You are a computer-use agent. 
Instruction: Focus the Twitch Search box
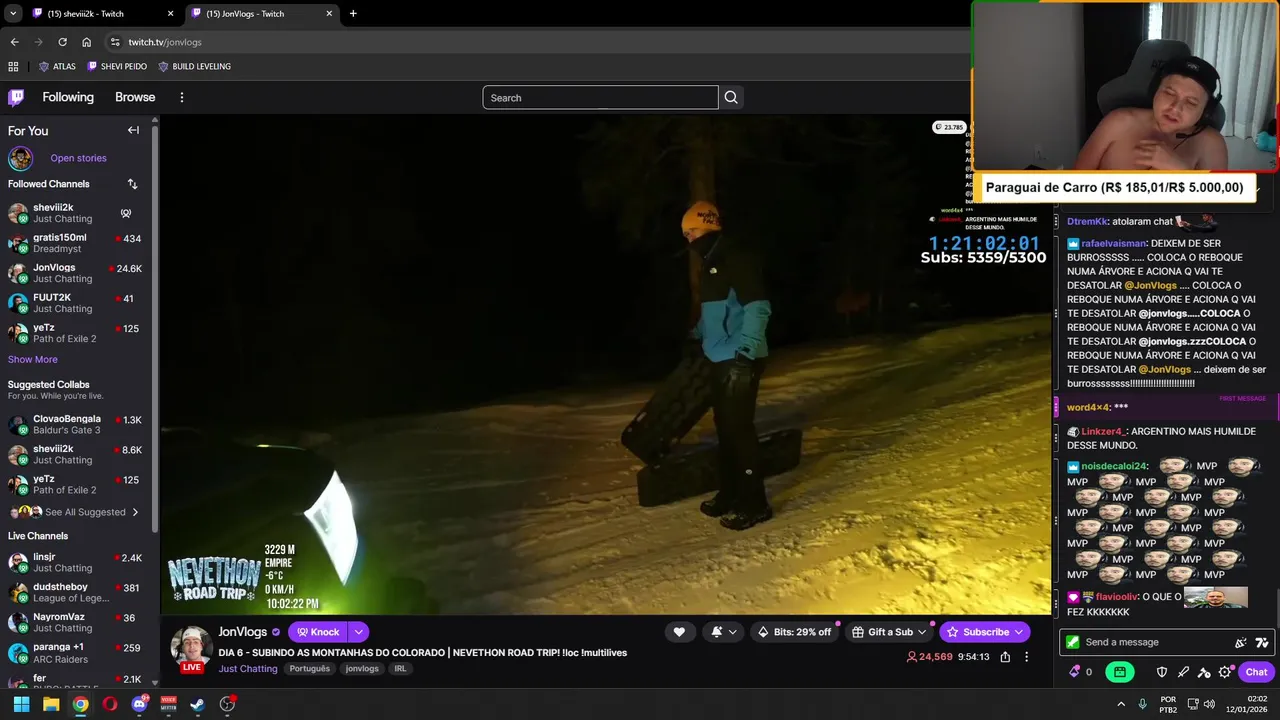pos(600,97)
